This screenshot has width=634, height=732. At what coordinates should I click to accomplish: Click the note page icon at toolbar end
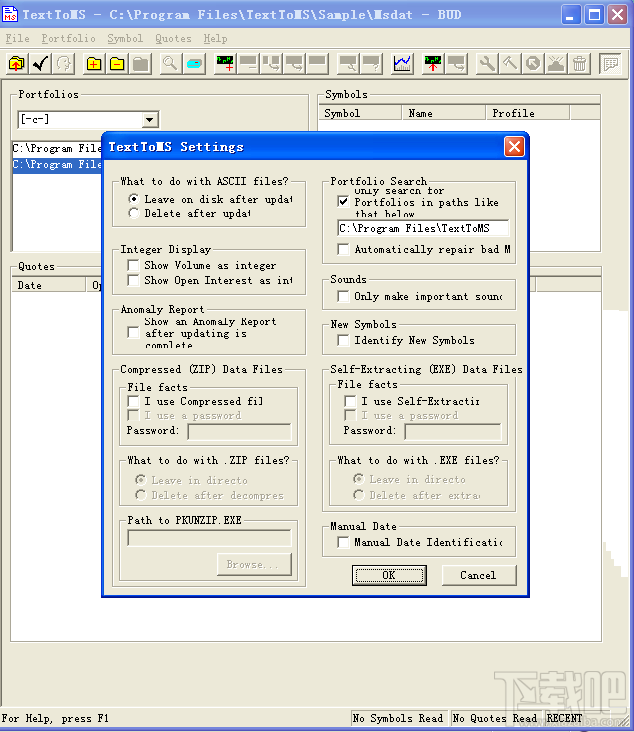611,63
